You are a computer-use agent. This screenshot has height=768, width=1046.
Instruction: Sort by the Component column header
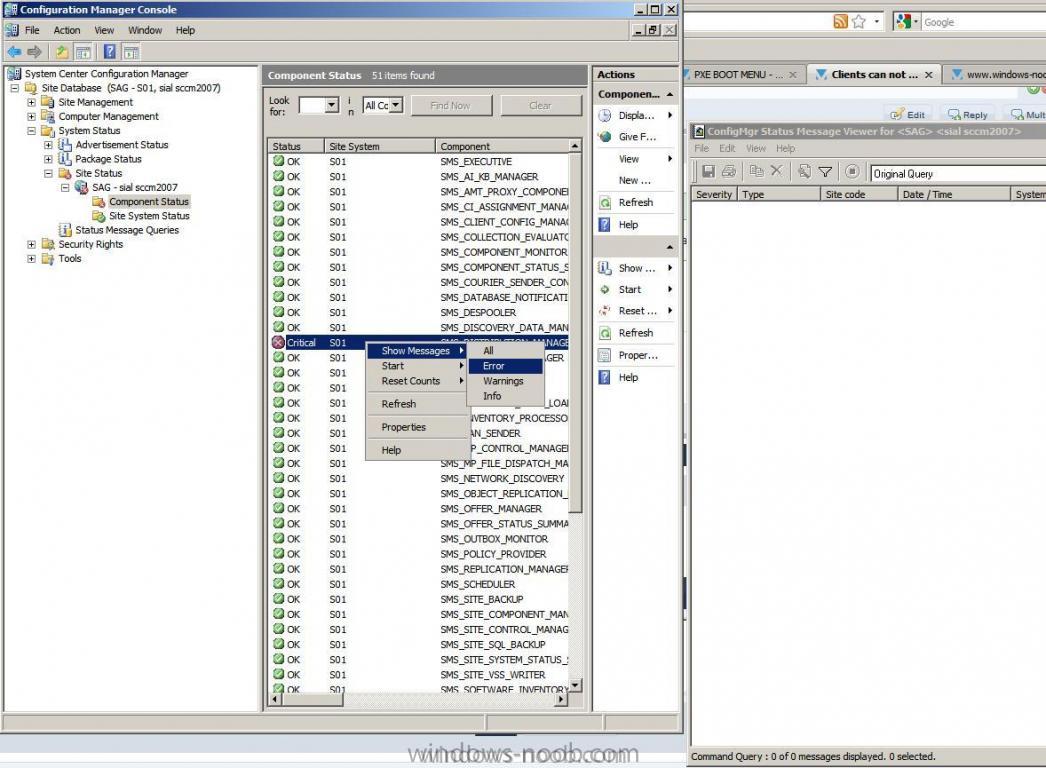[502, 146]
